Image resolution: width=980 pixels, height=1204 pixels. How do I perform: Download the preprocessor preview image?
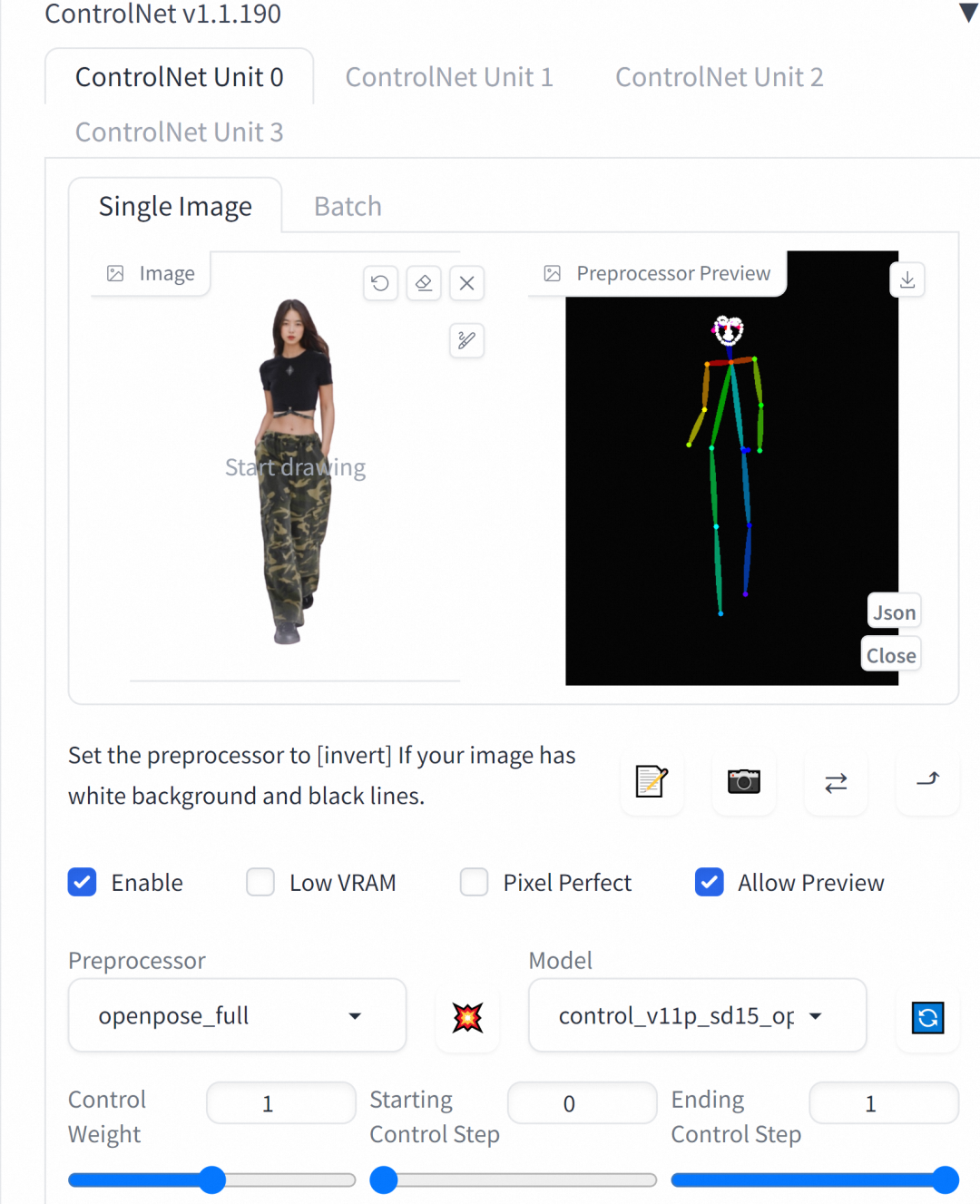tap(907, 280)
